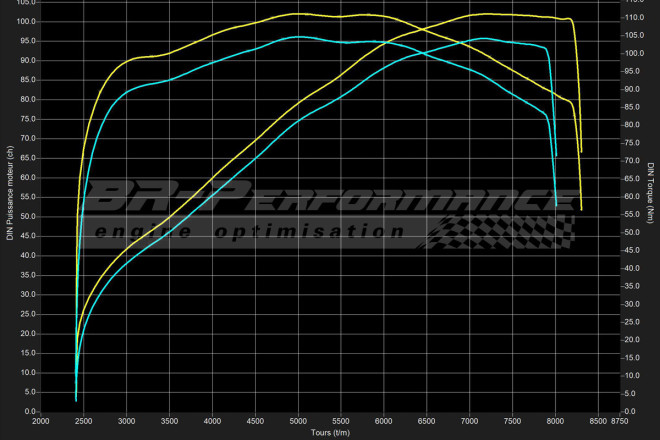The height and width of the screenshot is (440, 660).
Task: Select the 6500 tick on the RPM axis
Action: 426,421
